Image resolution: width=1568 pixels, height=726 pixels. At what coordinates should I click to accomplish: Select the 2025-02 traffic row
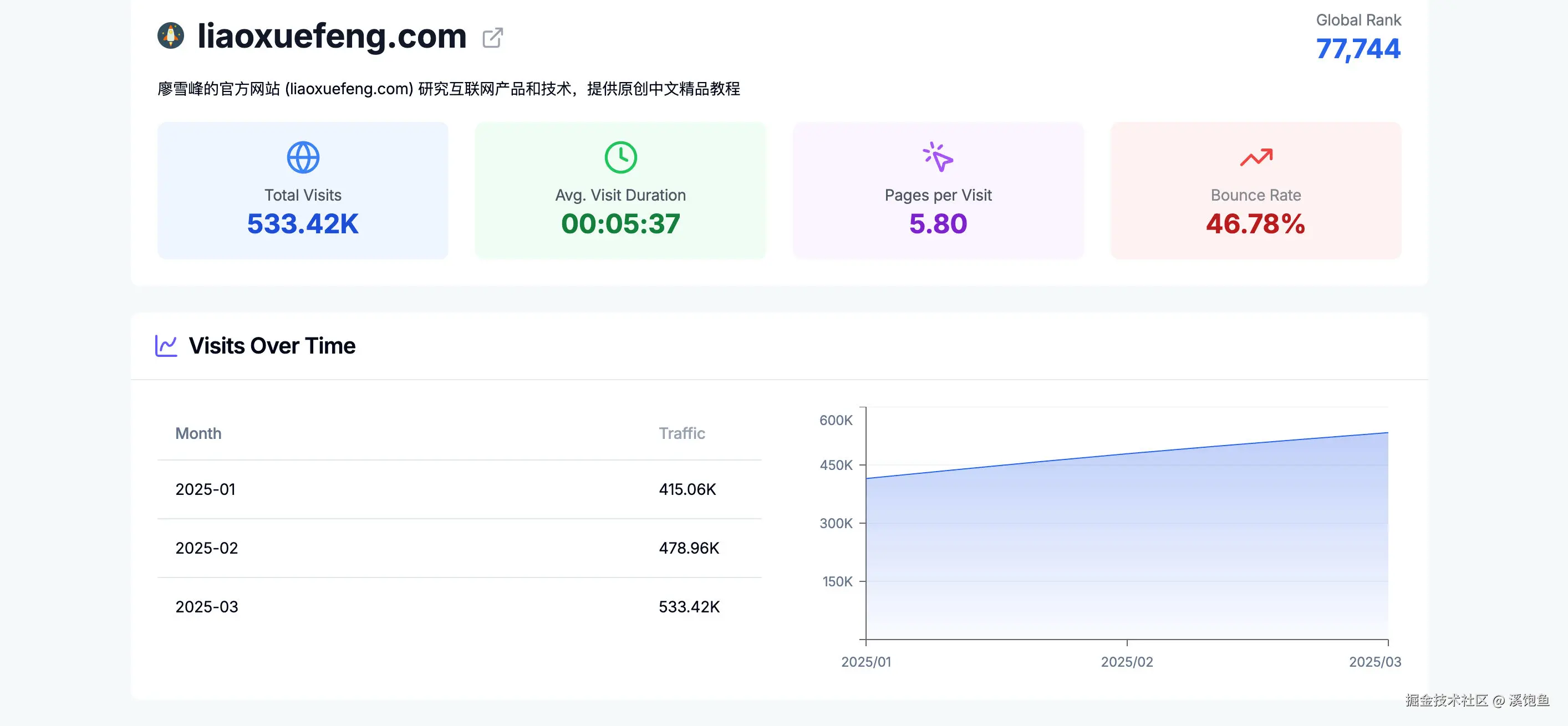(459, 548)
